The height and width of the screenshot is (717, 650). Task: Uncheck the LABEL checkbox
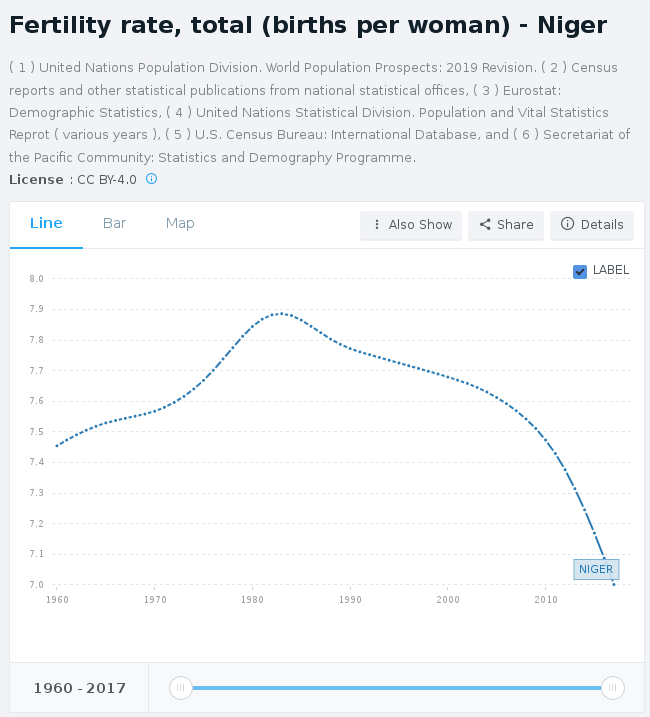(580, 271)
